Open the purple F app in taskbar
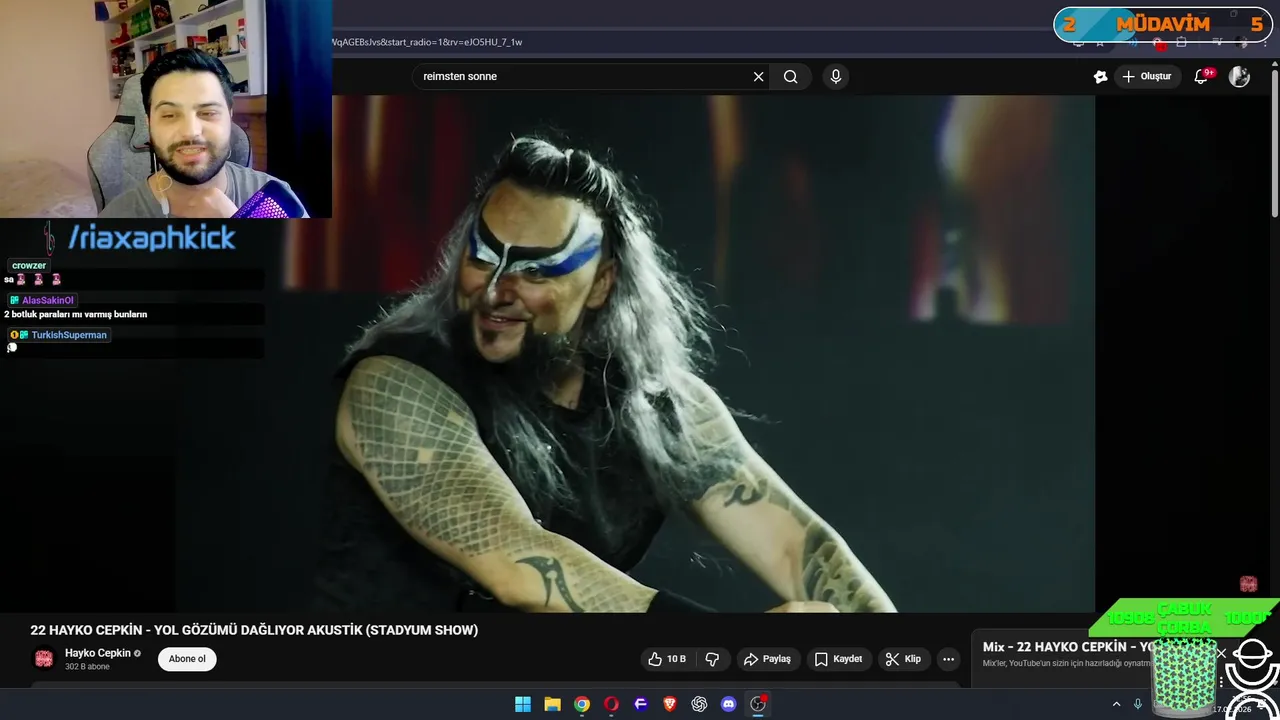The width and height of the screenshot is (1280, 720). 641,704
